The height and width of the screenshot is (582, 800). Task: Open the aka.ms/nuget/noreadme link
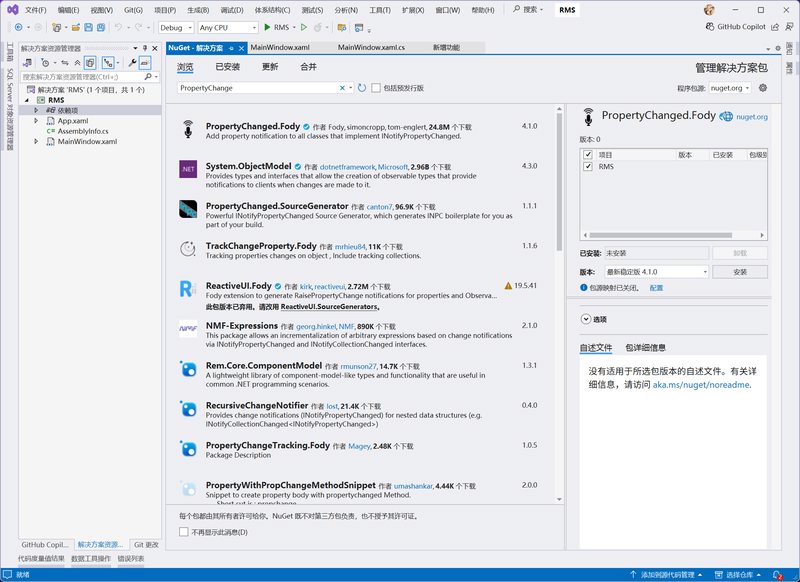coord(701,384)
